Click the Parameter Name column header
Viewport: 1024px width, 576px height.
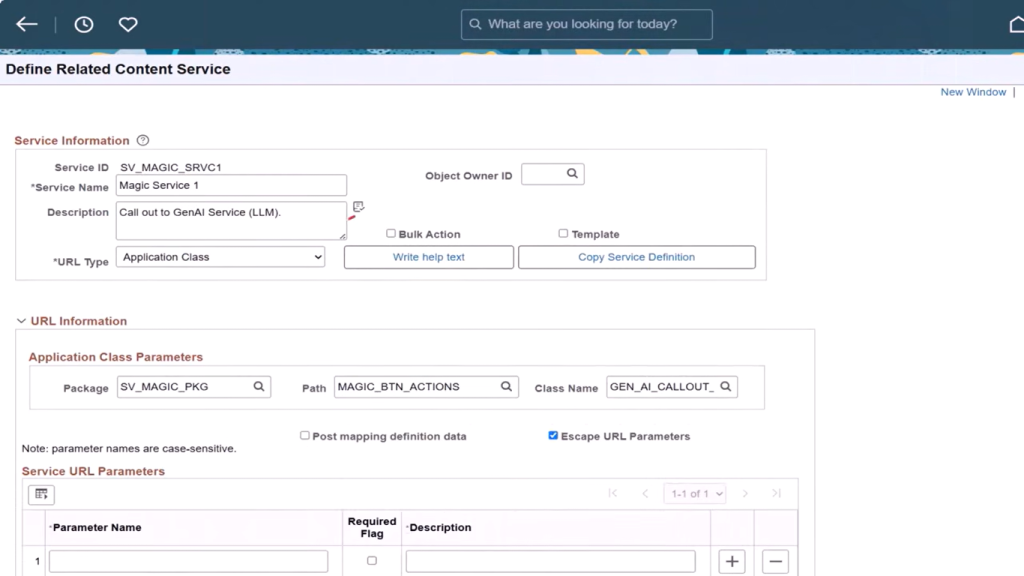(97, 527)
